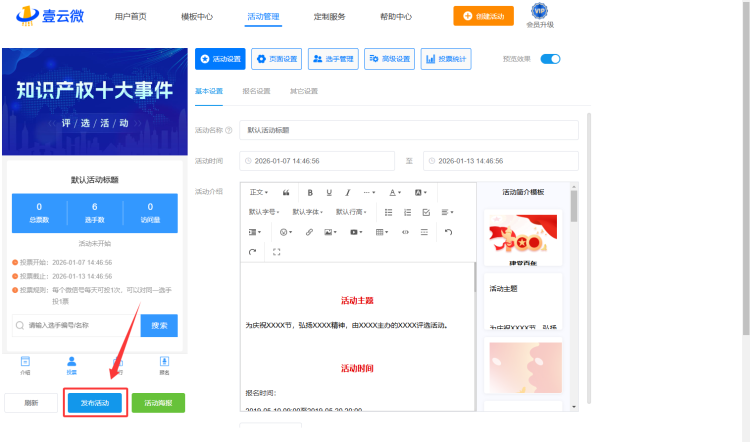This screenshot has width=750, height=442.
Task: Click the 活动名称 input field
Action: 408,130
